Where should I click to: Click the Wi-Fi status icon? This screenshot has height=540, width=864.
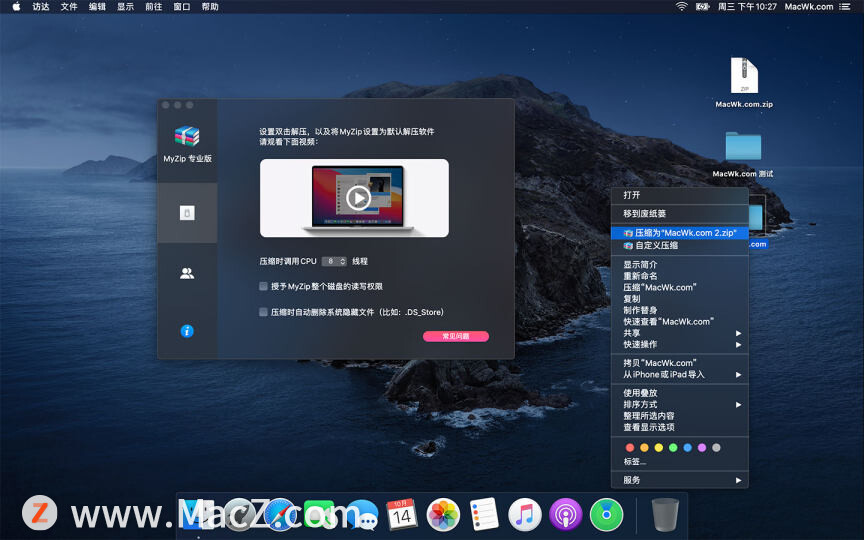click(x=682, y=7)
